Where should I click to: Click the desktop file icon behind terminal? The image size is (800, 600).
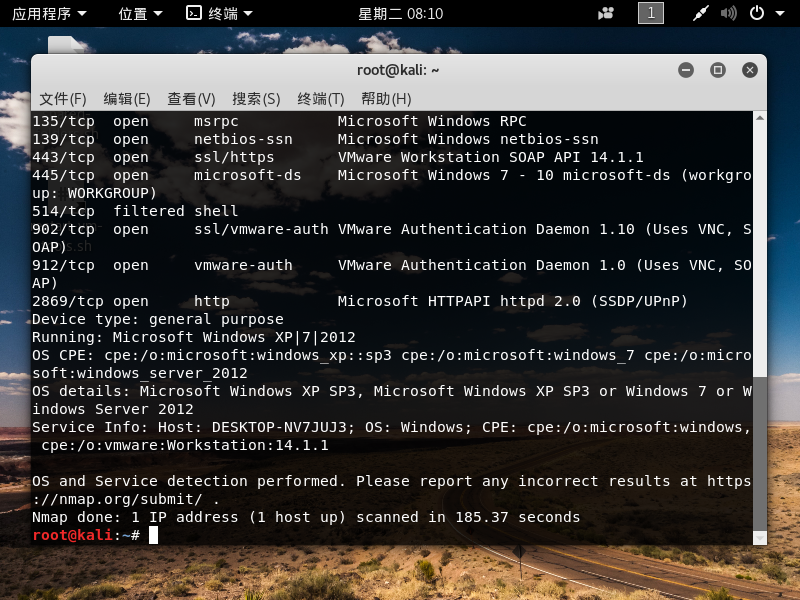point(66,45)
